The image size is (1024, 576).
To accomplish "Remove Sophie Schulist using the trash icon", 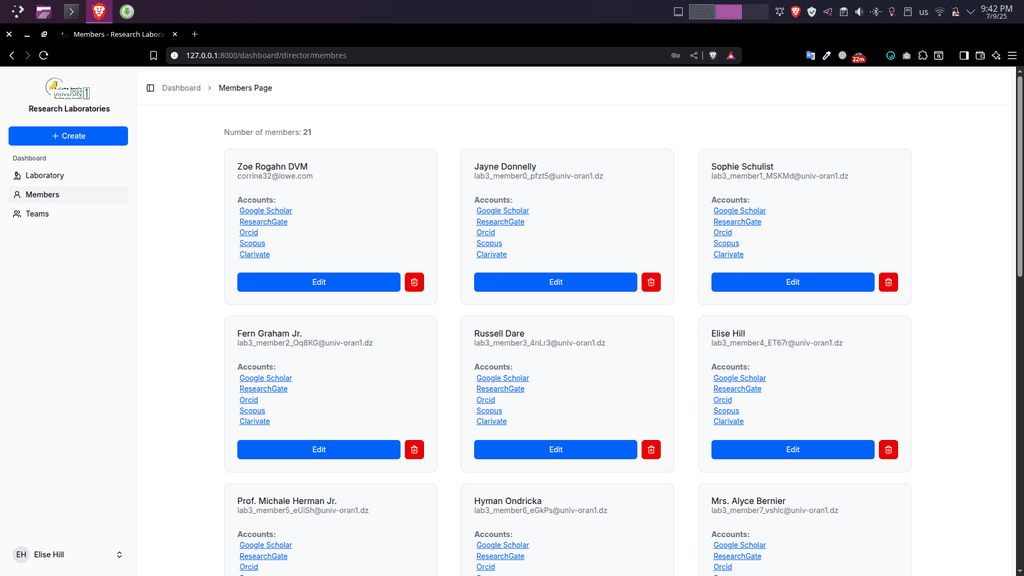I will coord(888,282).
